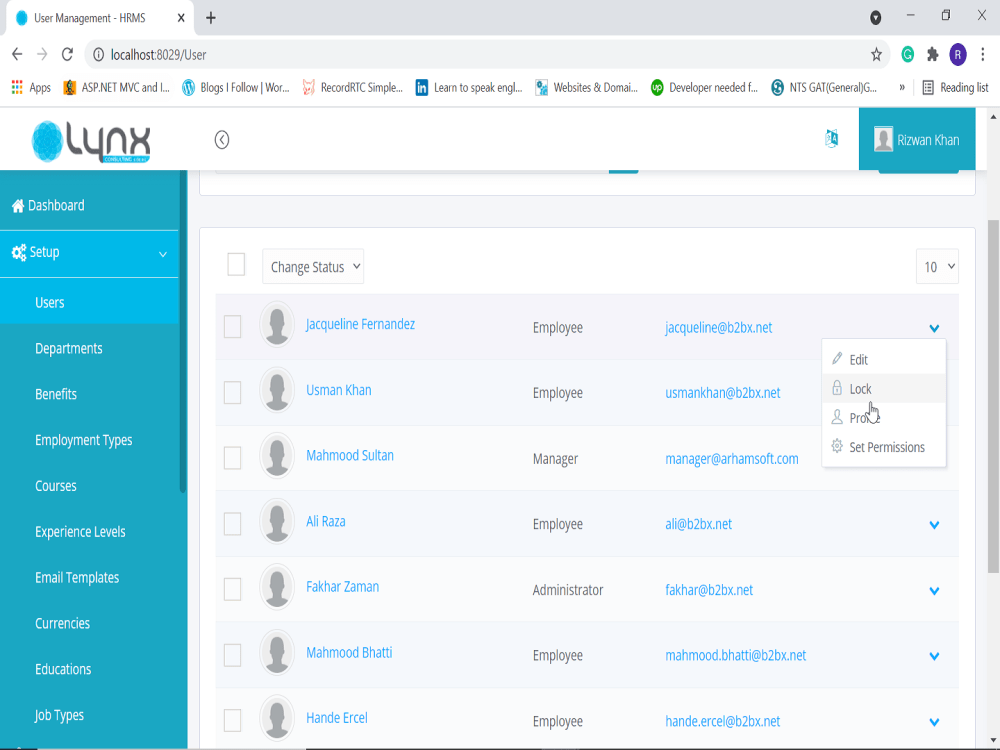Viewport: 1000px width, 750px height.
Task: Open Jacqueline Fernandez profile link
Action: (x=360, y=324)
